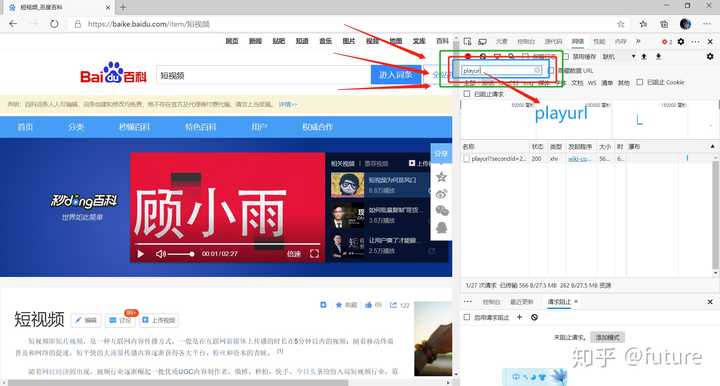Toggle hide data URLs checkbox
The image size is (720, 386).
[x=551, y=70]
